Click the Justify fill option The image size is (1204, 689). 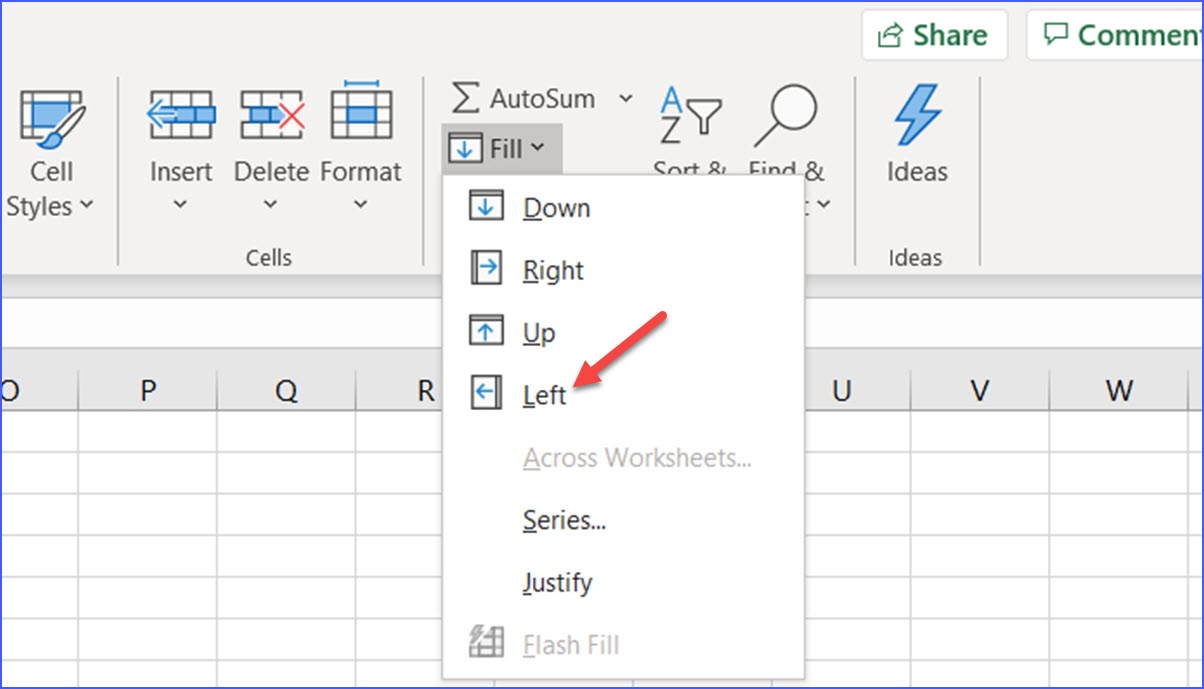point(557,582)
